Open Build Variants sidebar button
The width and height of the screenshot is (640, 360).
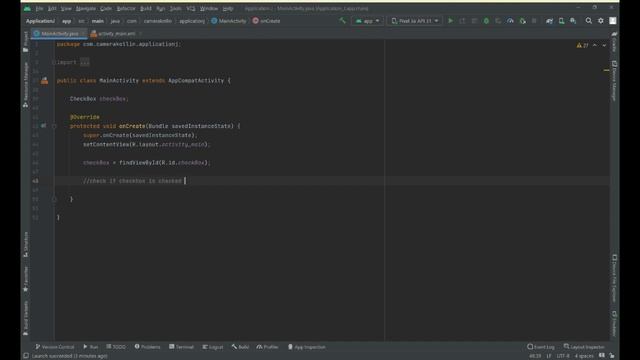coord(26,318)
